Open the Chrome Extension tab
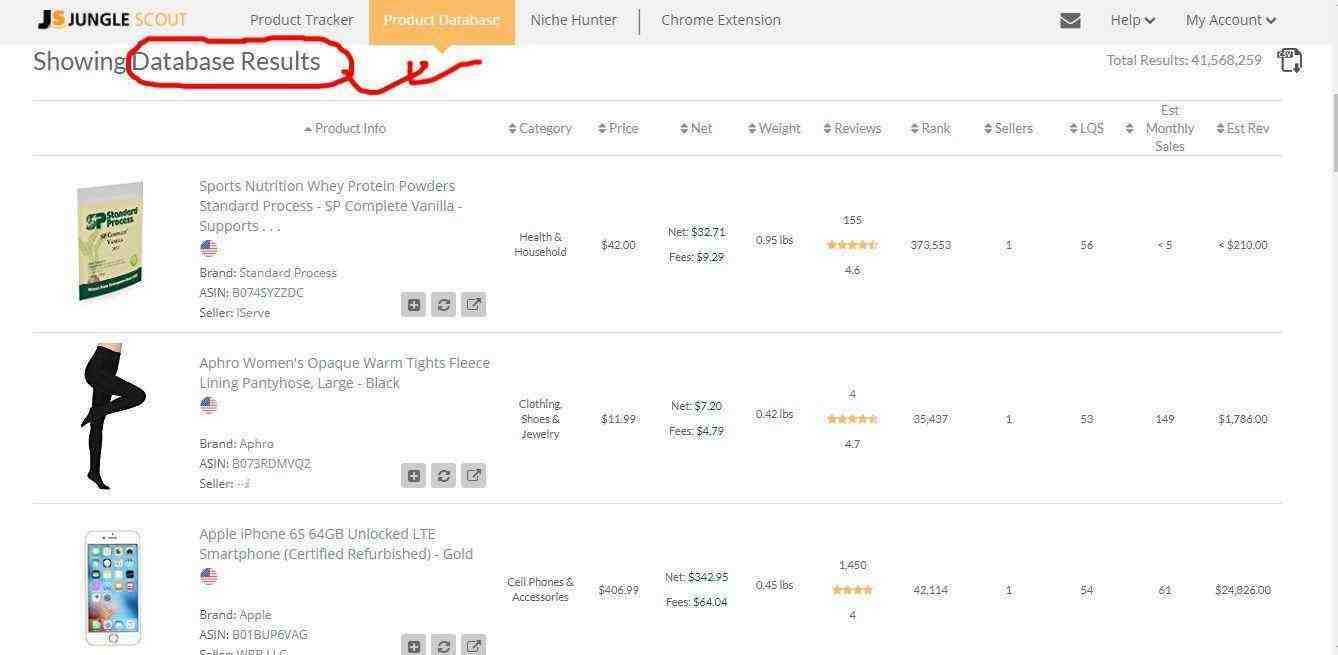 tap(721, 20)
